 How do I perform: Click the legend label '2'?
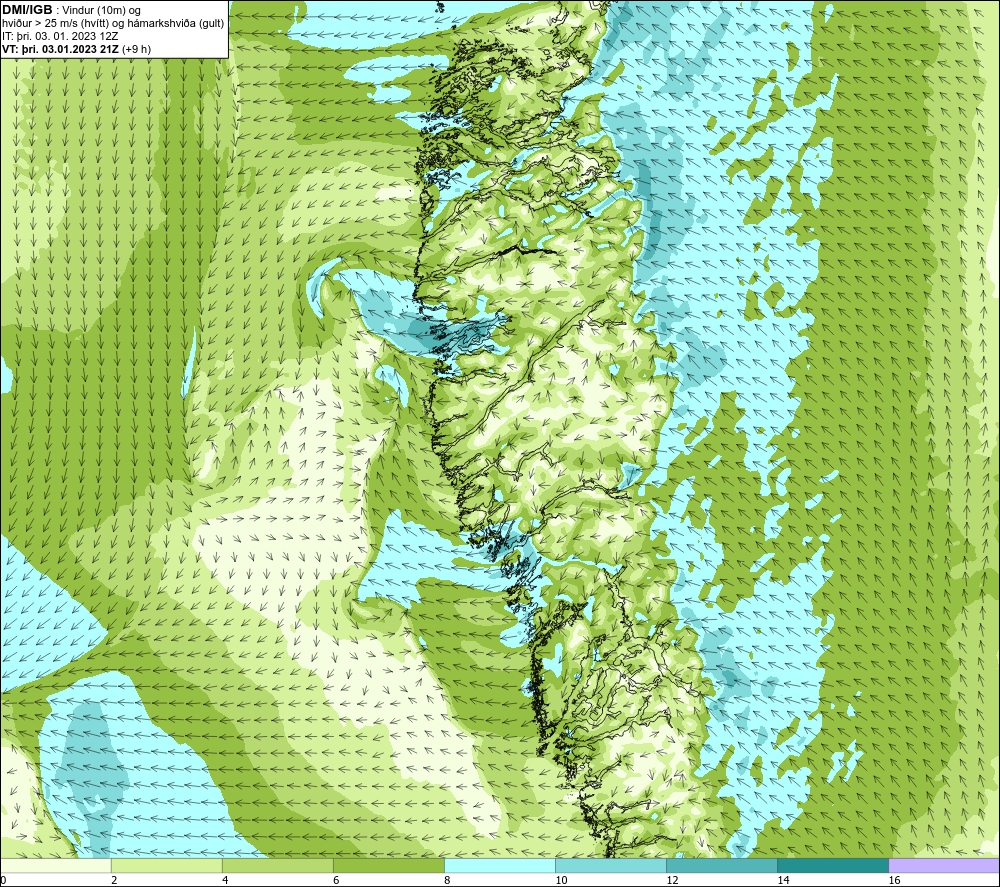click(x=114, y=880)
